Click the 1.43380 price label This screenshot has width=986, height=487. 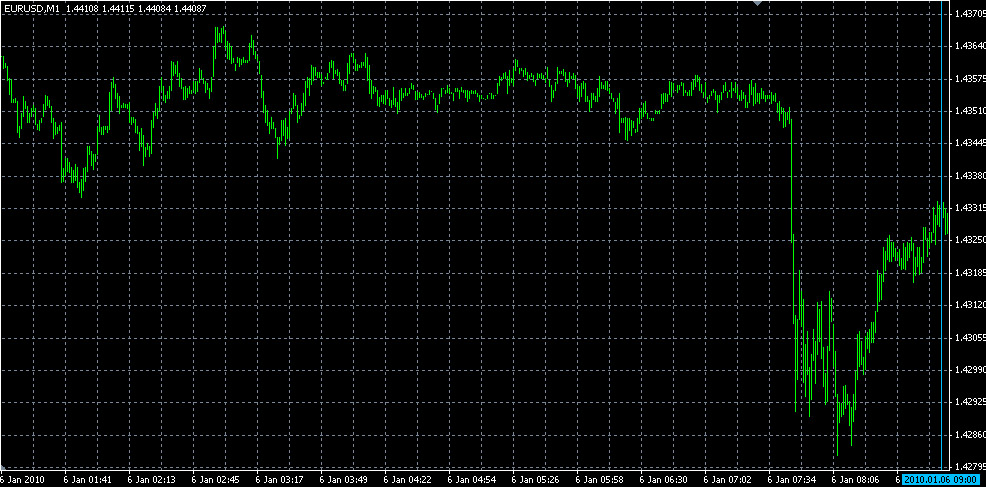click(x=969, y=176)
